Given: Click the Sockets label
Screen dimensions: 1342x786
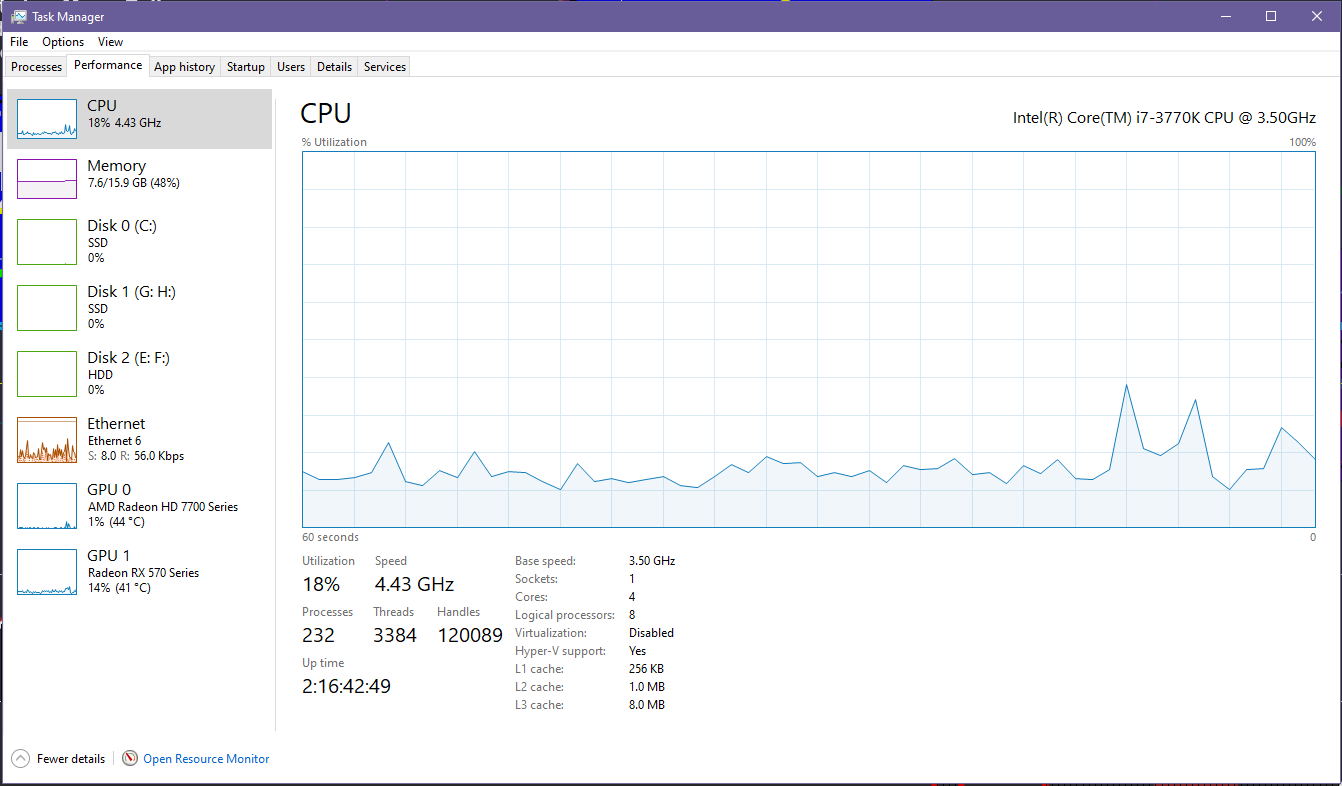Looking at the screenshot, I should pyautogui.click(x=536, y=579).
